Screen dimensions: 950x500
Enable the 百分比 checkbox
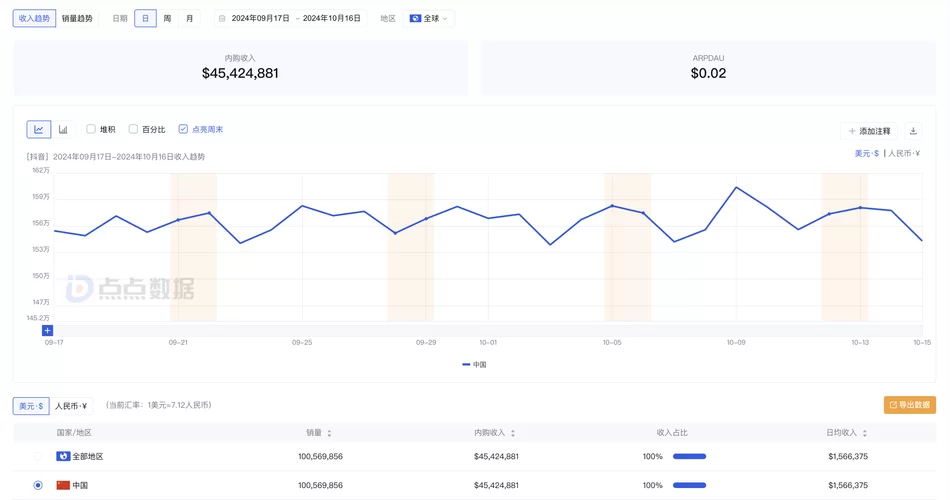(133, 129)
